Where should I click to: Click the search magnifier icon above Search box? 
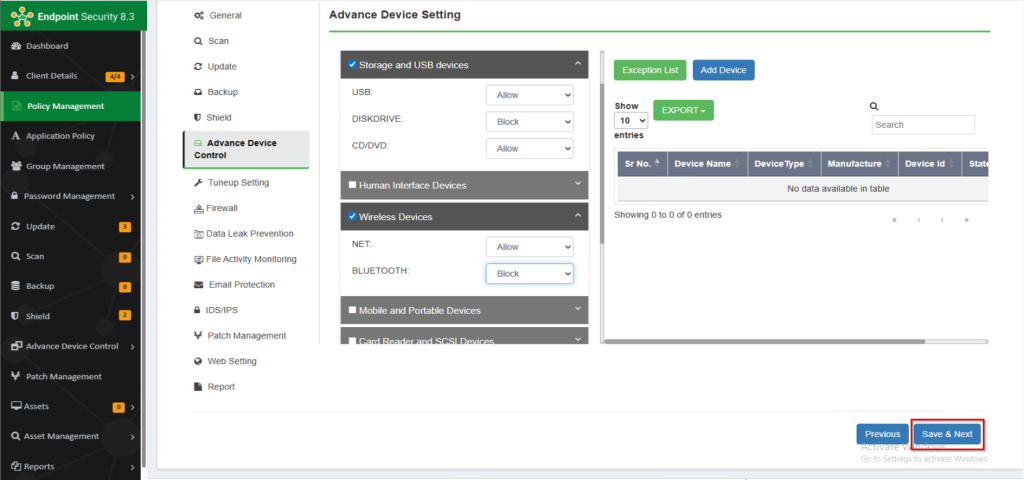pos(874,106)
